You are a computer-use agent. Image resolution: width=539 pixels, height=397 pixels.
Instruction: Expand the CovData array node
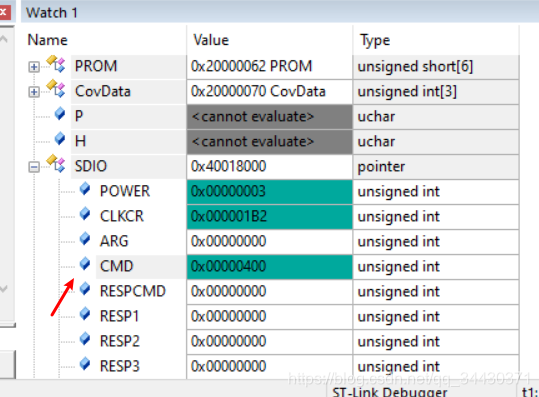click(x=34, y=92)
